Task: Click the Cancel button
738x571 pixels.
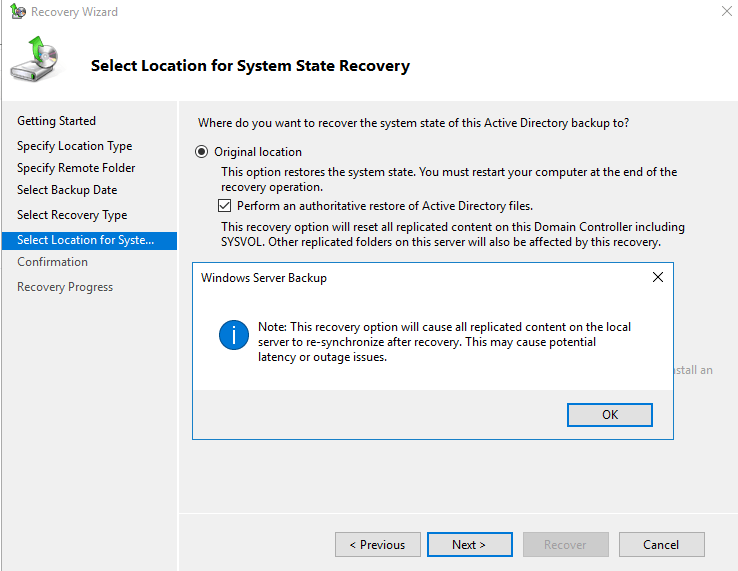Action: click(x=661, y=545)
